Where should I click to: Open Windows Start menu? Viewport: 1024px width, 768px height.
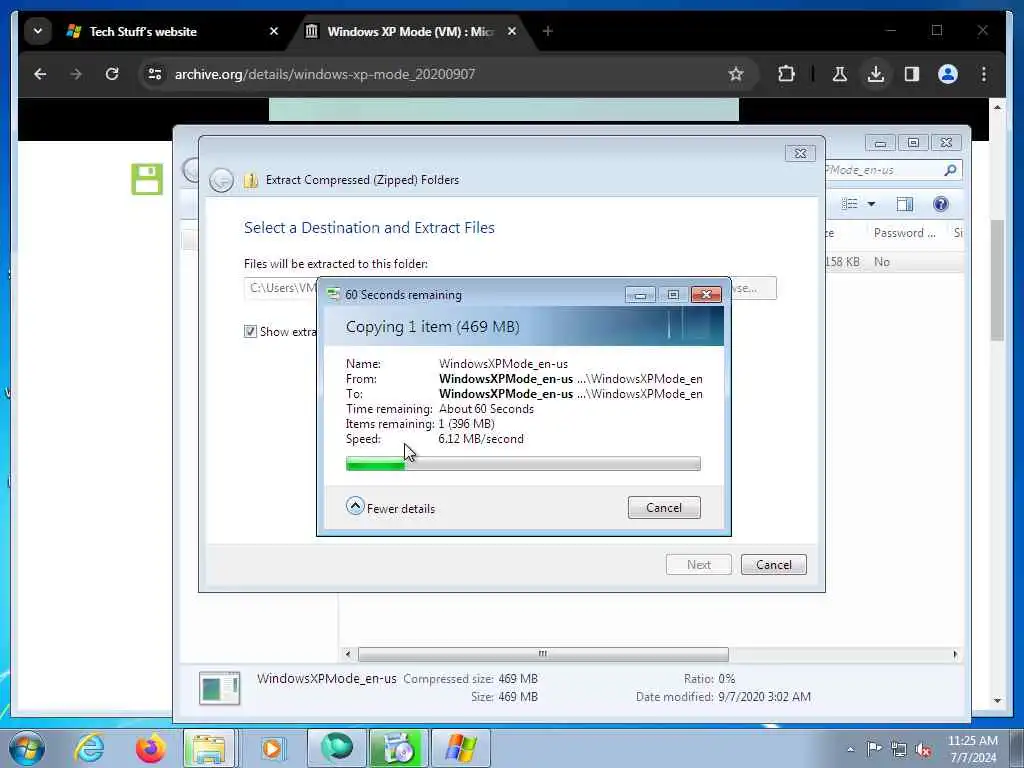click(x=27, y=748)
